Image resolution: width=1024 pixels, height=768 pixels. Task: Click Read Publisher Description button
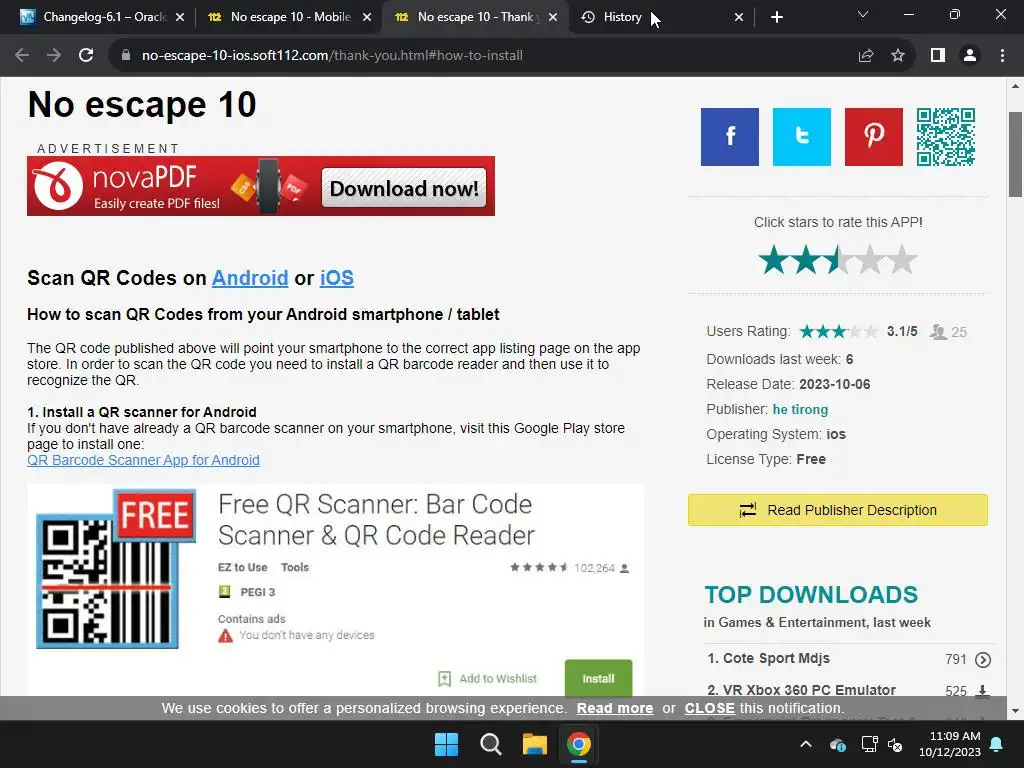pos(837,510)
